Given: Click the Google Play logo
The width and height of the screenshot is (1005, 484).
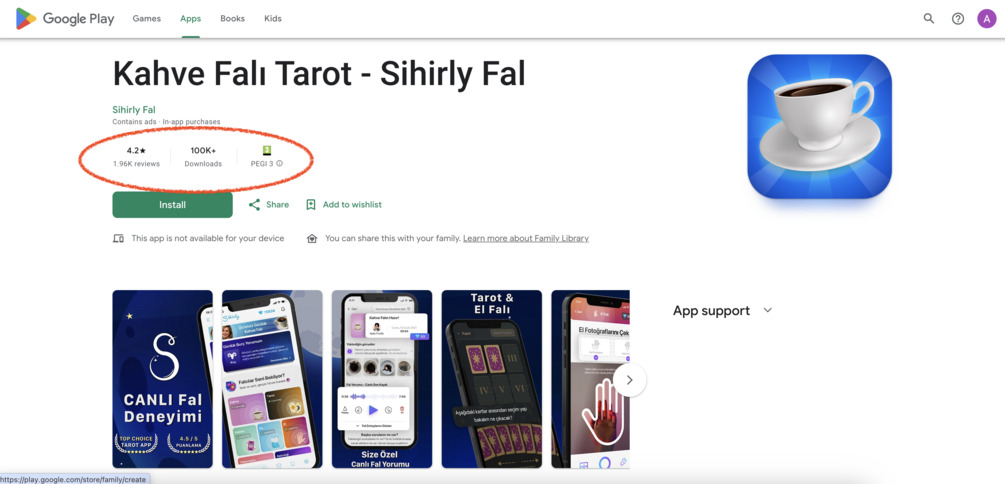Looking at the screenshot, I should [65, 19].
